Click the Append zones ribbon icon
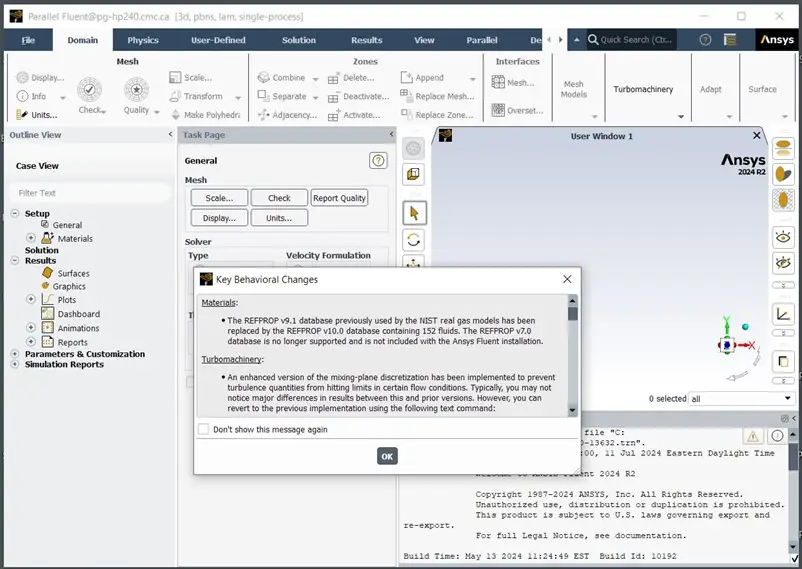The height and width of the screenshot is (569, 802). (407, 77)
